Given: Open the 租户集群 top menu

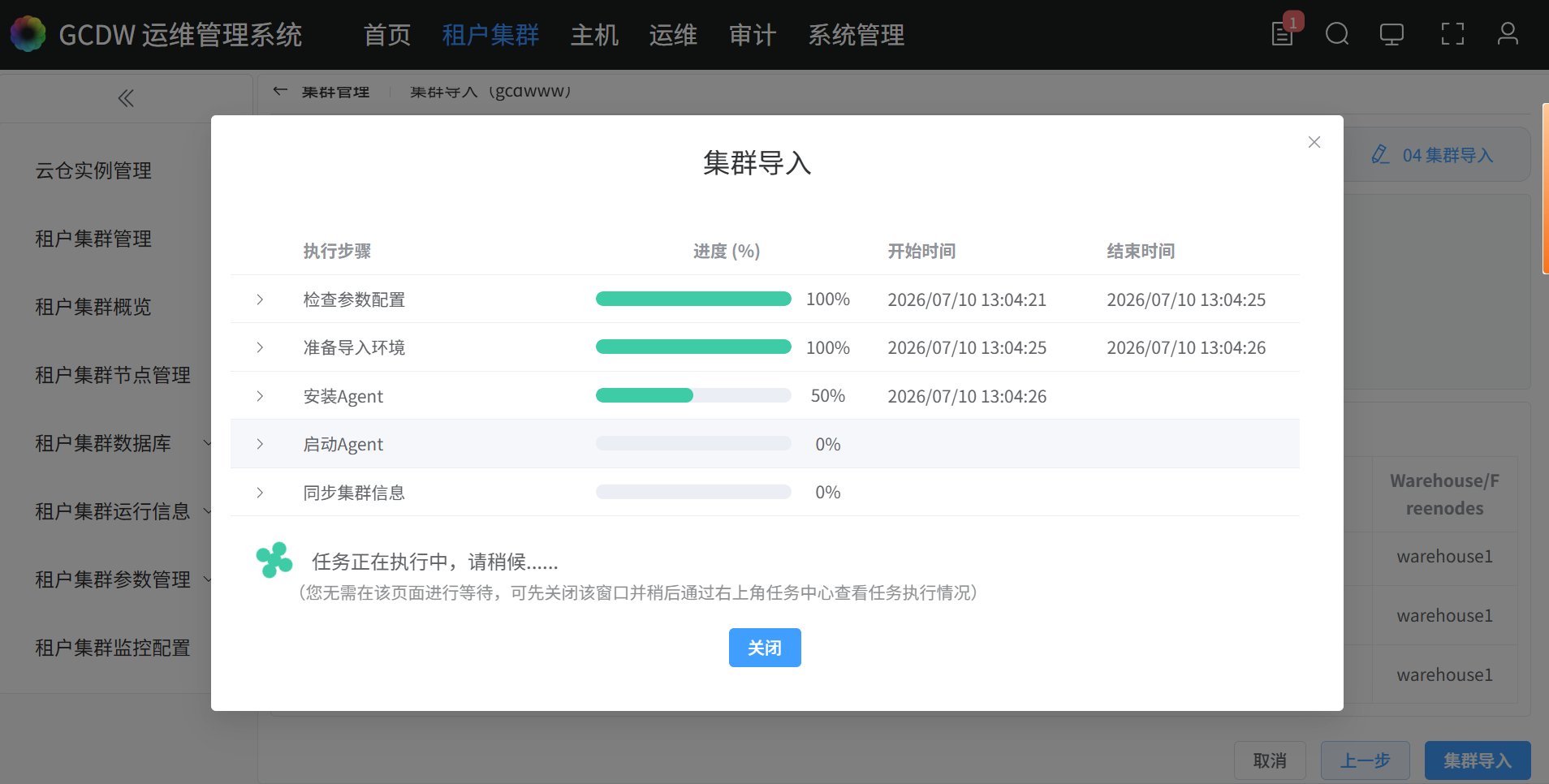Looking at the screenshot, I should coord(490,35).
